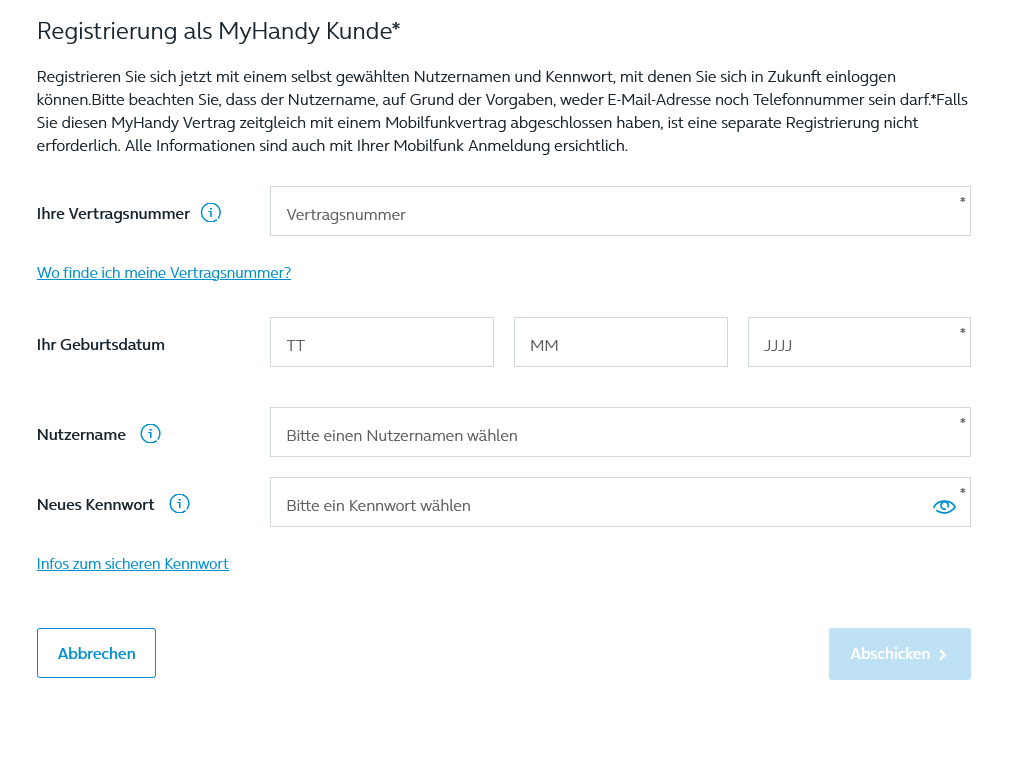Focus the Vertragsnummer input field
This screenshot has width=1016, height=776.
pyautogui.click(x=620, y=211)
